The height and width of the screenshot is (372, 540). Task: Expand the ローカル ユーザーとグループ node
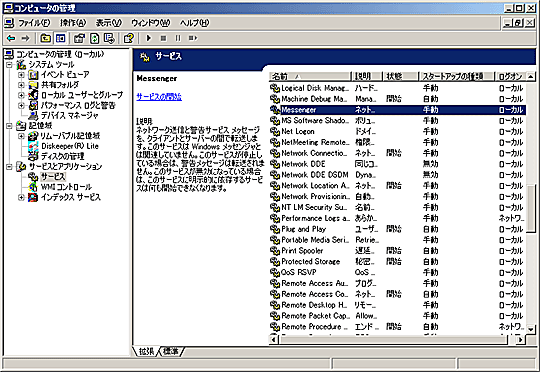tap(21, 95)
